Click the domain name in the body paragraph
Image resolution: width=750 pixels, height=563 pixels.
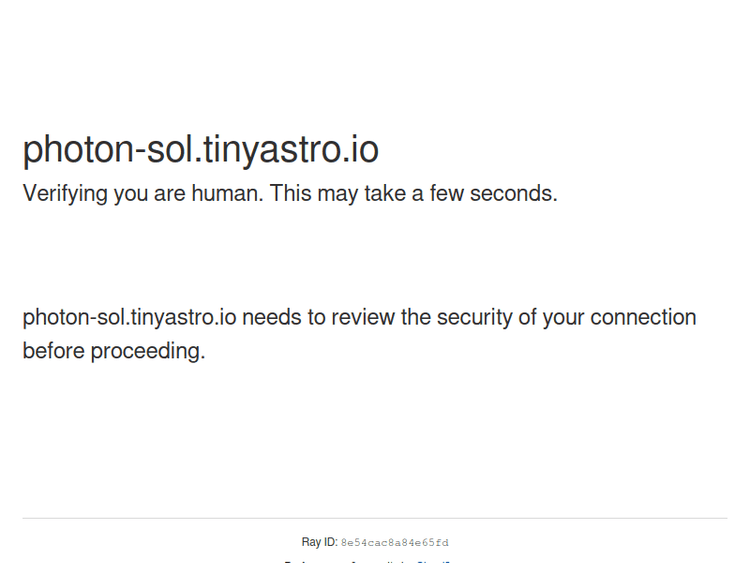[x=129, y=318]
